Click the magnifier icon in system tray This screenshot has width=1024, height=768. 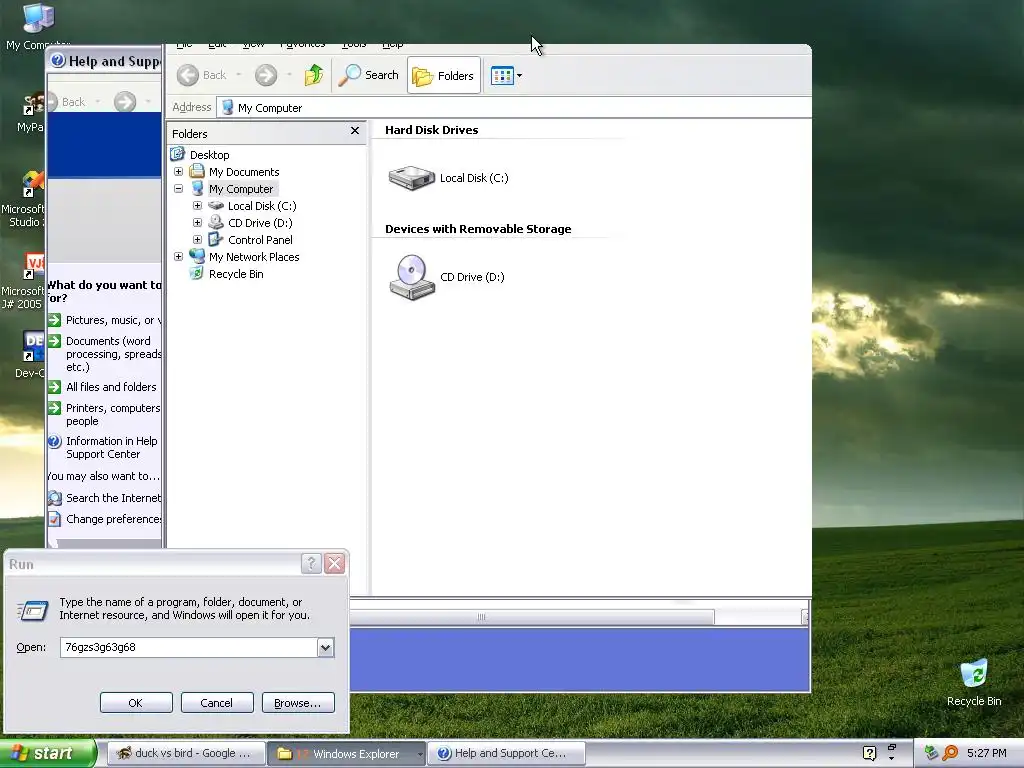tap(950, 753)
